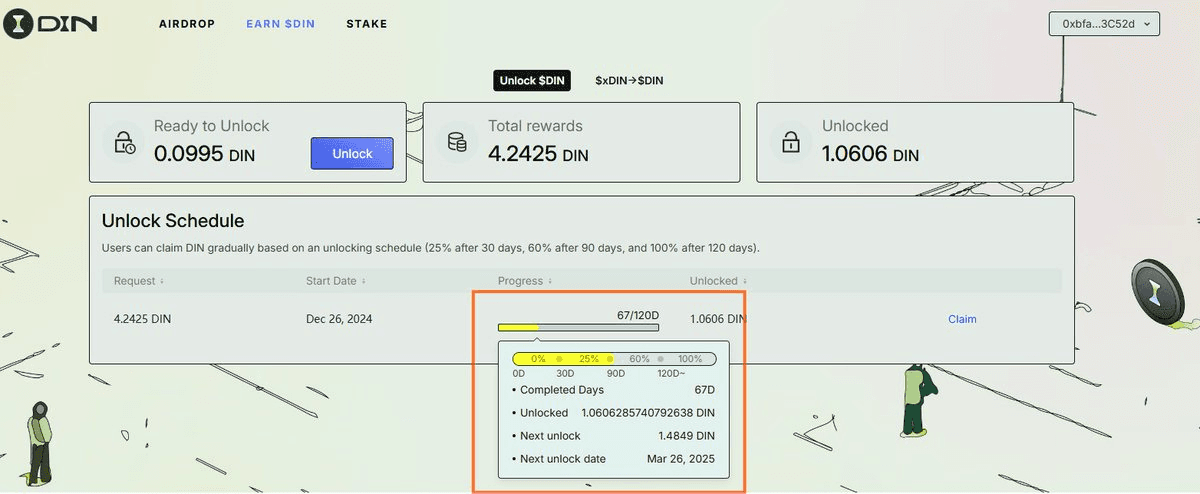
Task: Click the Unlocked card 1.0606 DIN amount
Action: tap(870, 155)
